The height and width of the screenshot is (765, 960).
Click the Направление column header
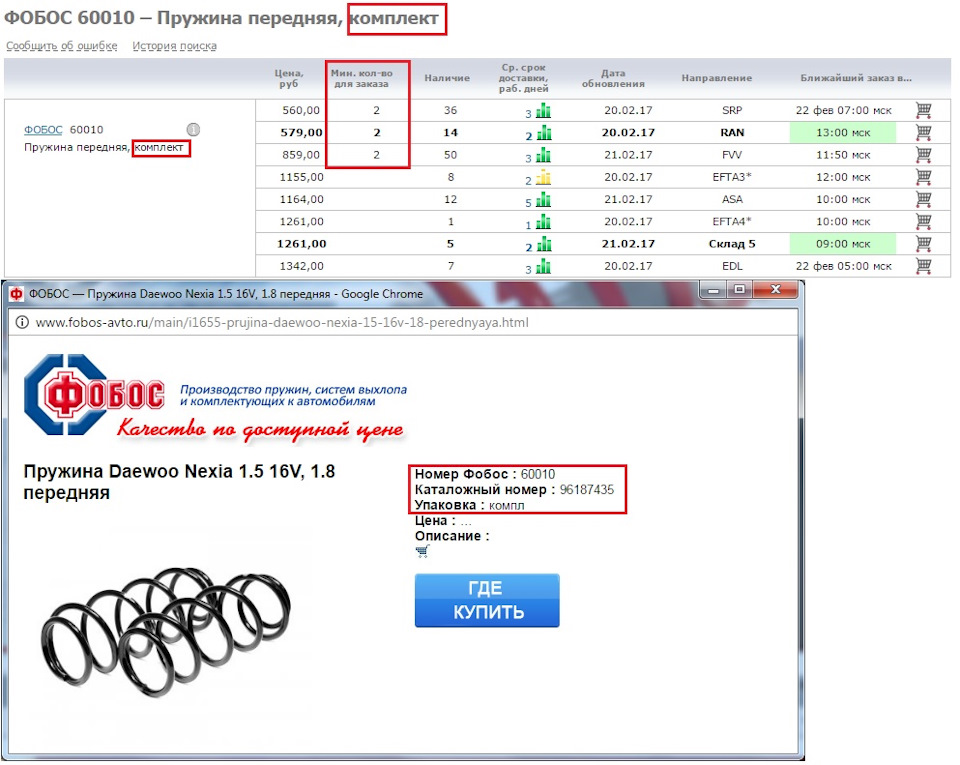click(x=717, y=78)
